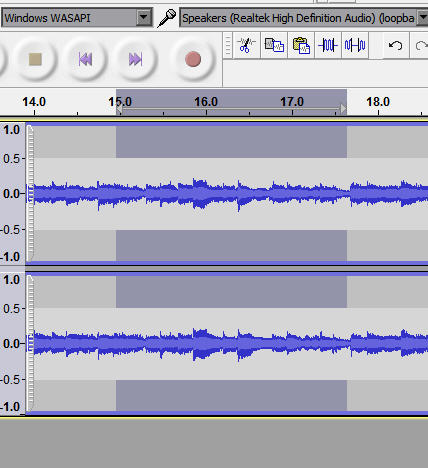Click the upper channel 0.0 vertical scale label
Viewport: 428px width, 468px height.
tap(11, 193)
